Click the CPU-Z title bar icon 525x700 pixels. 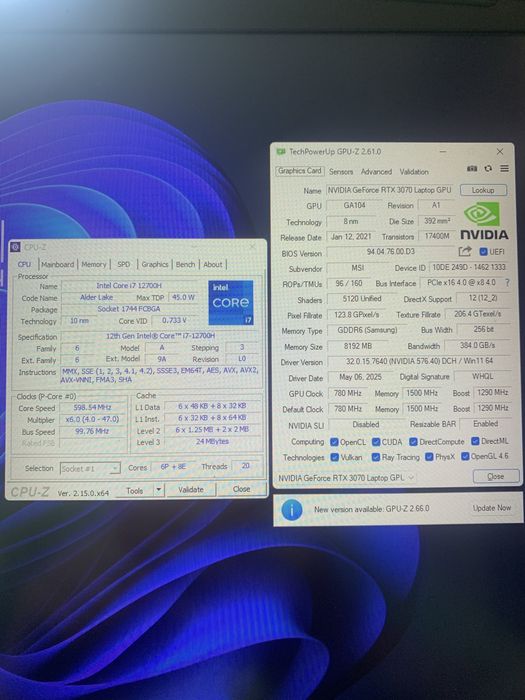[15, 247]
